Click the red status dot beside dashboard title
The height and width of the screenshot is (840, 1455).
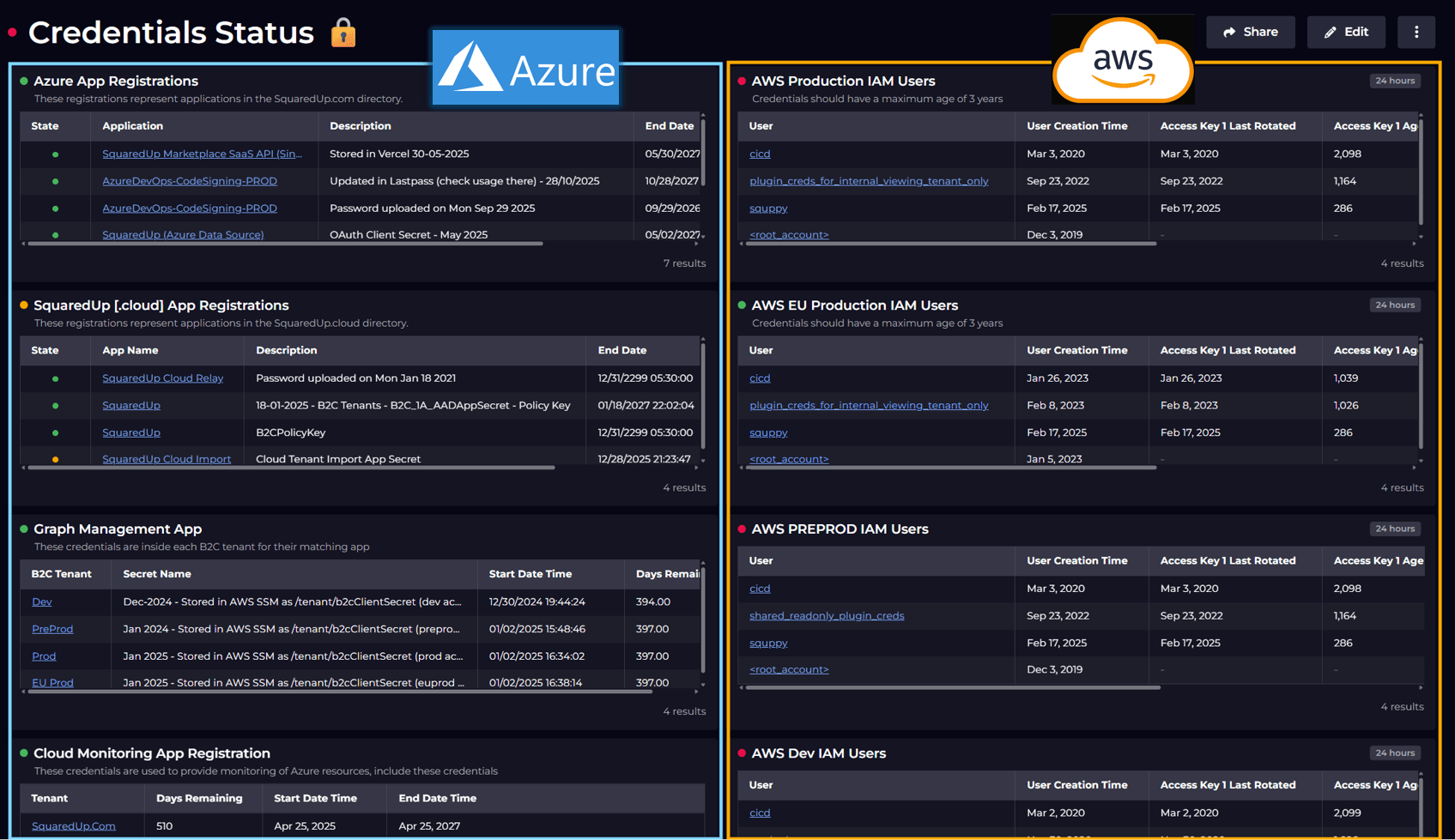tap(13, 33)
